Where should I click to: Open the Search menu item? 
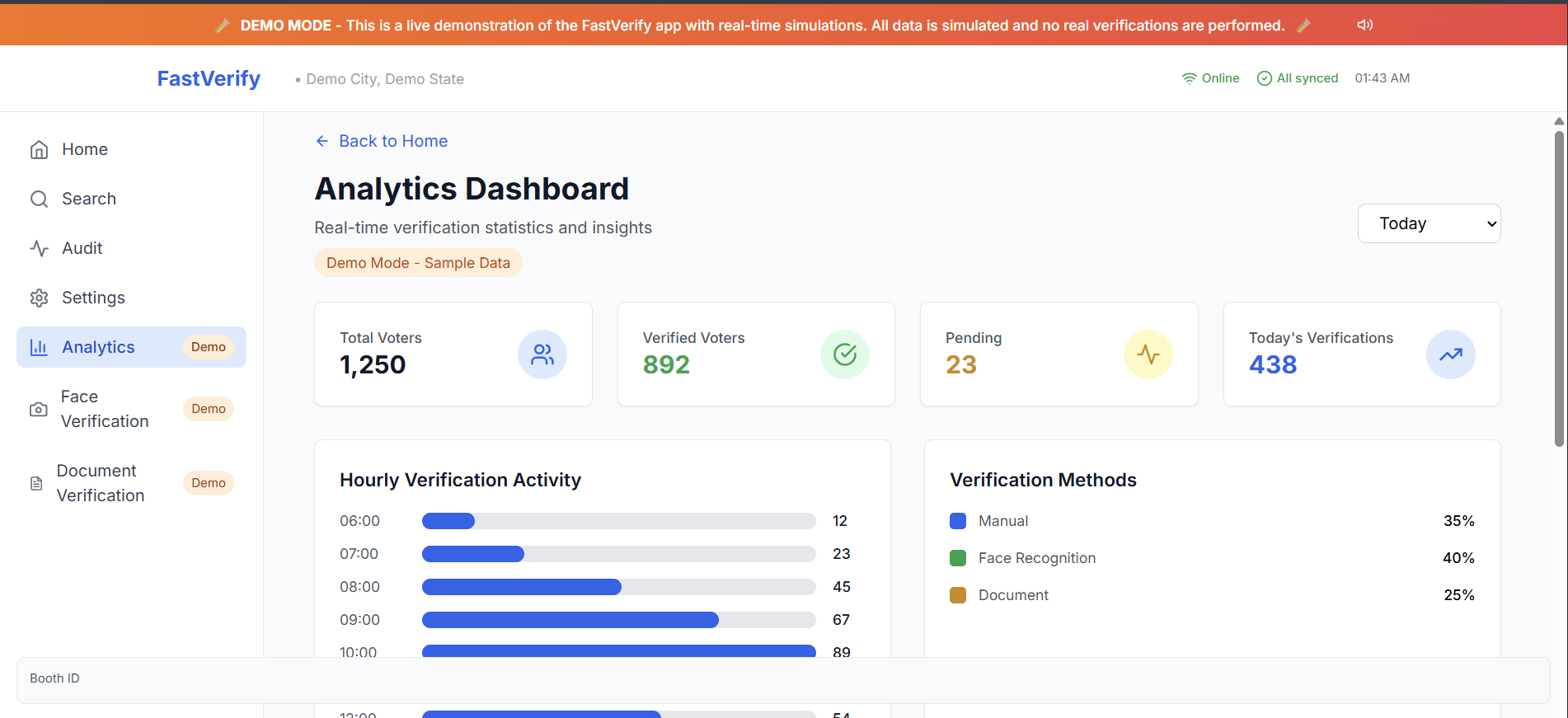[x=132, y=199]
